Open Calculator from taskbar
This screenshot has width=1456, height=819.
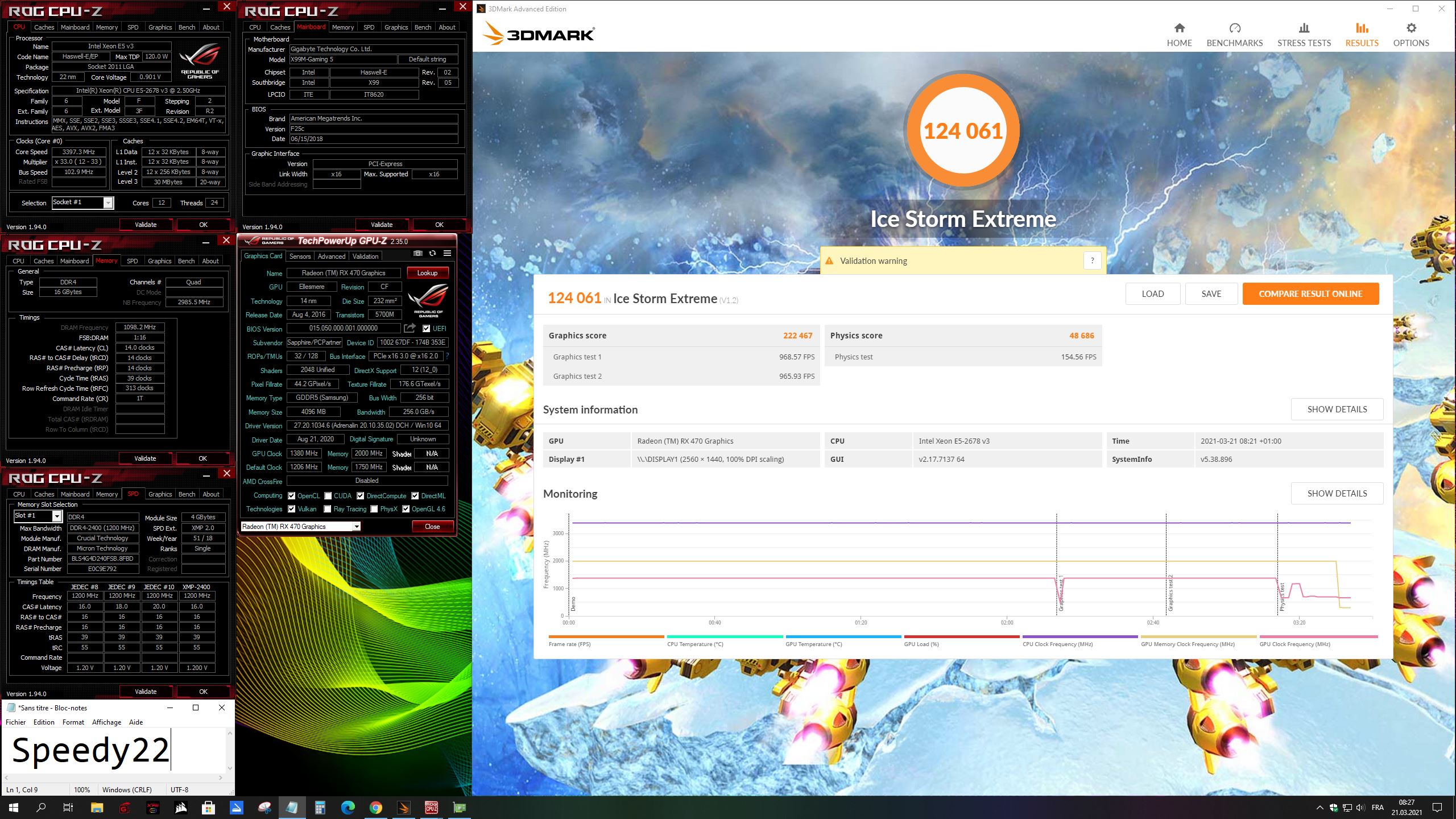point(320,807)
